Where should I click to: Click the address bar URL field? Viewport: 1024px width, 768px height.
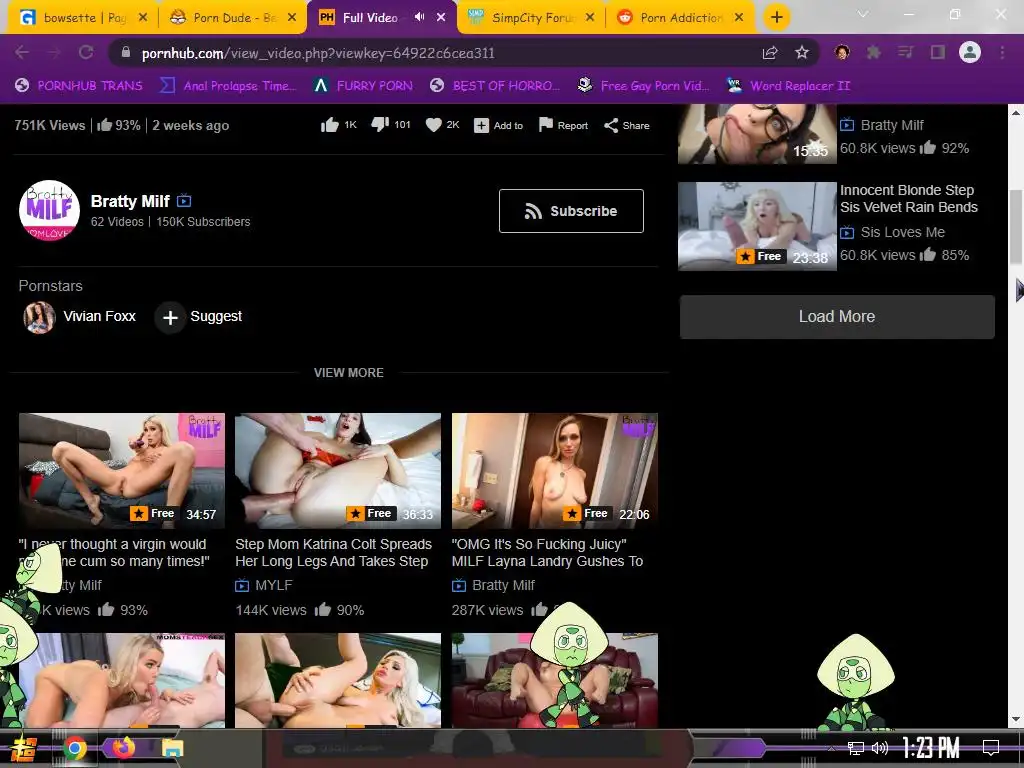click(x=431, y=53)
